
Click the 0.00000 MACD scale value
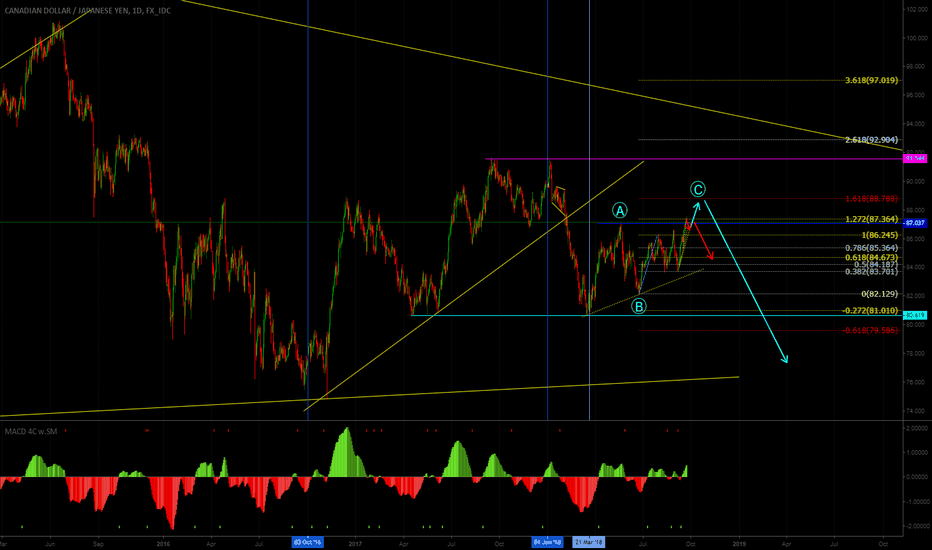pyautogui.click(x=917, y=477)
